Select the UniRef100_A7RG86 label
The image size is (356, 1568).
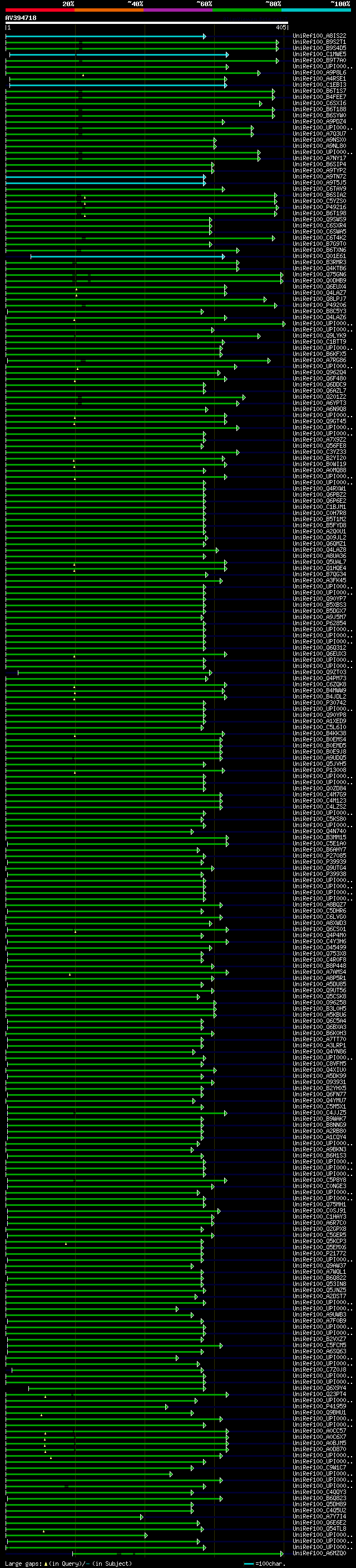pyautogui.click(x=319, y=360)
